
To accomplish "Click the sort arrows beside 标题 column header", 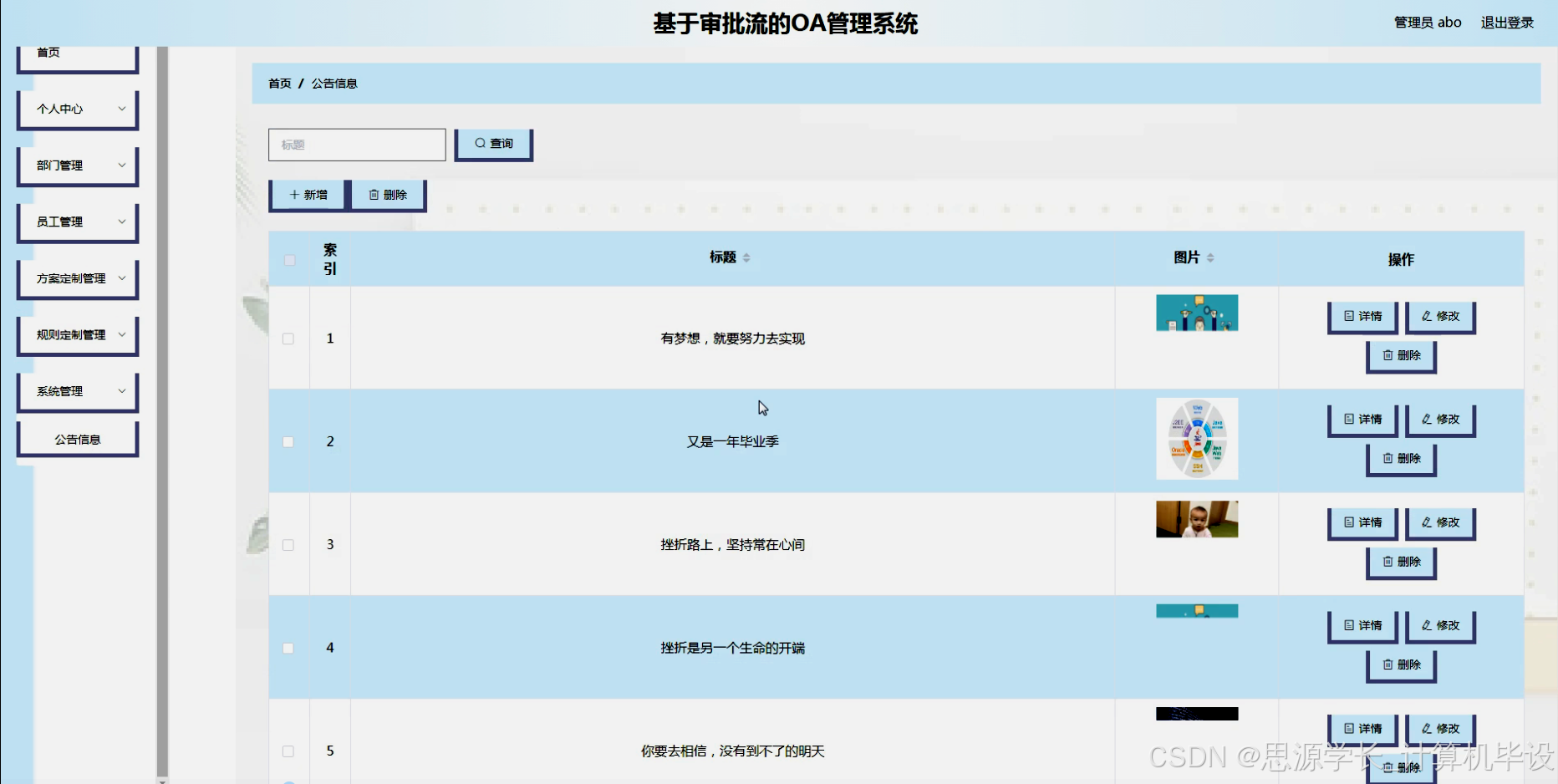I will tap(746, 257).
